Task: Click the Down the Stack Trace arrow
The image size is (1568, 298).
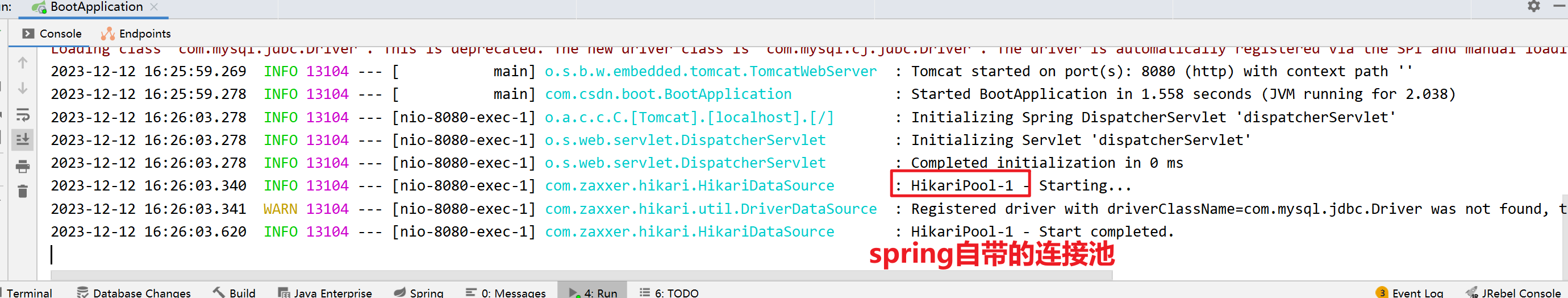Action: (23, 88)
